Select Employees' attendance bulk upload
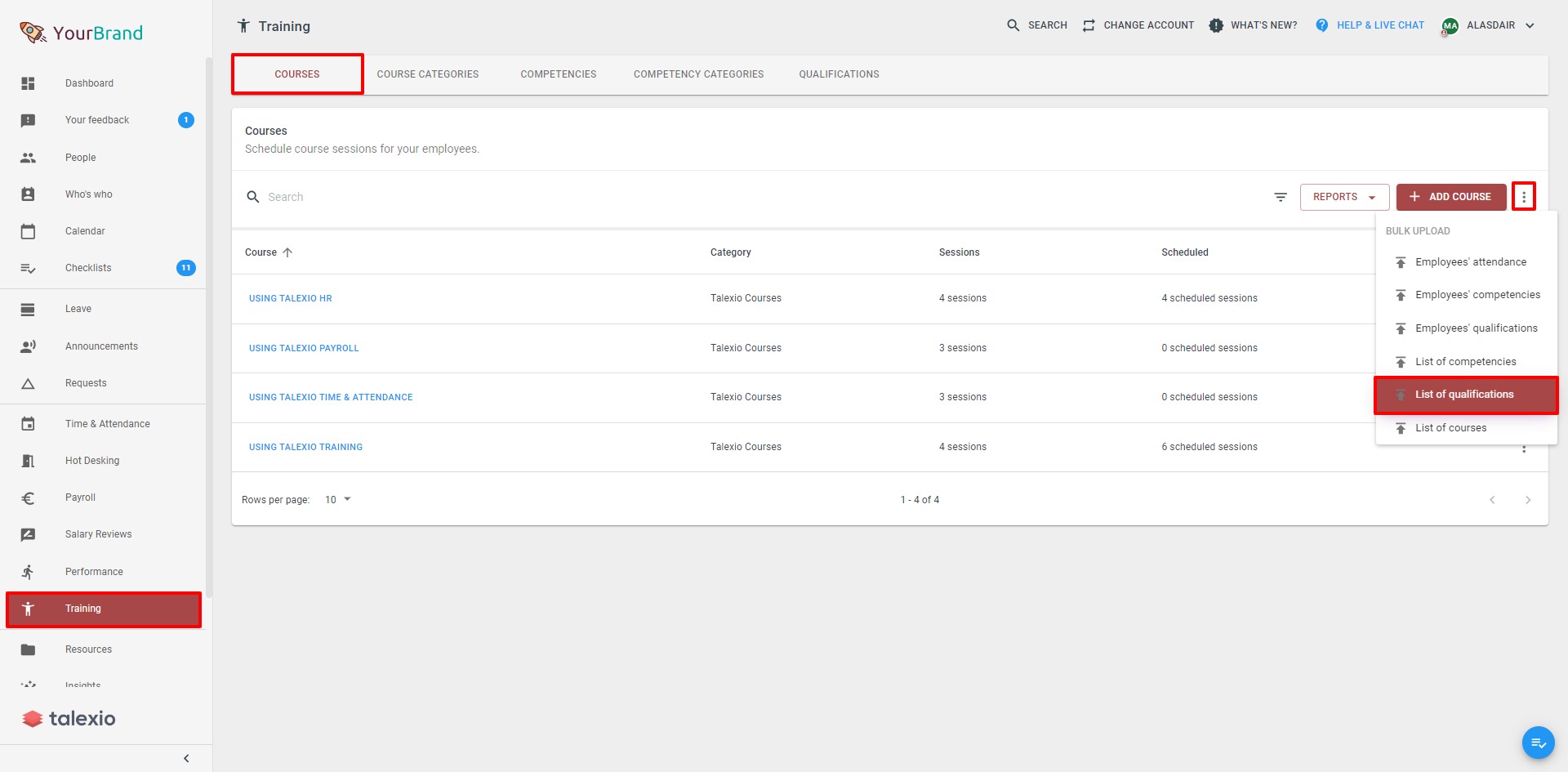 click(1467, 262)
